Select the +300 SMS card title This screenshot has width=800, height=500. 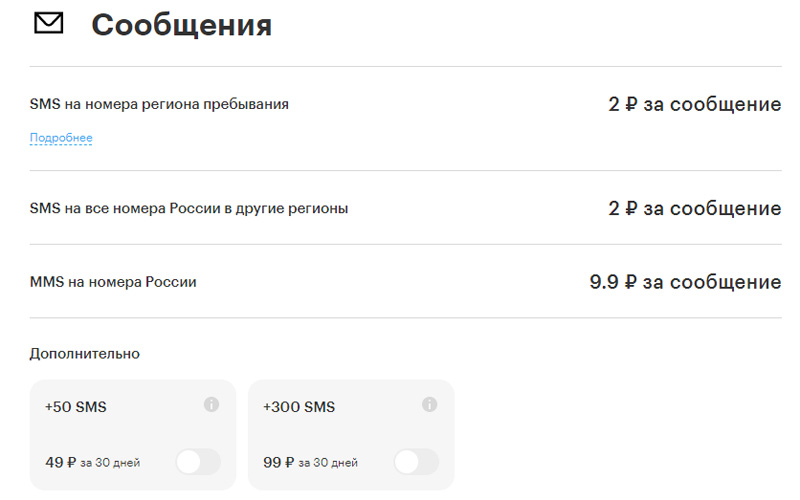click(x=299, y=407)
